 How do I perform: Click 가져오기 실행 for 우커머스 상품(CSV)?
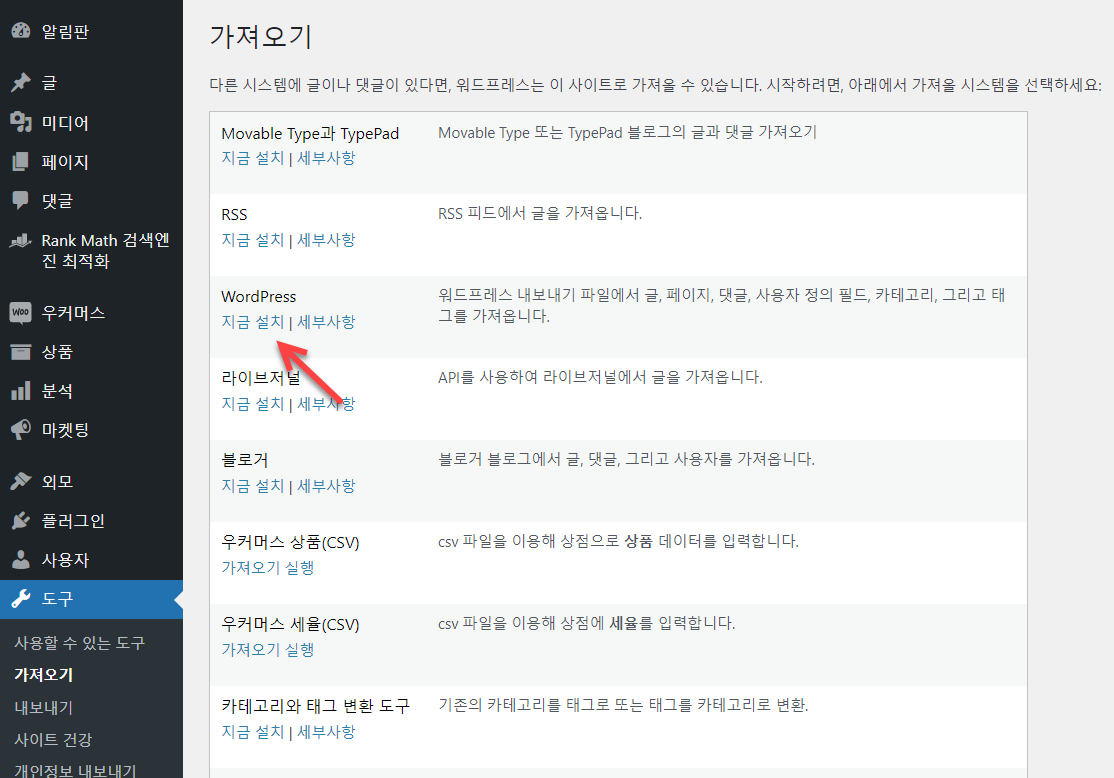[267, 568]
